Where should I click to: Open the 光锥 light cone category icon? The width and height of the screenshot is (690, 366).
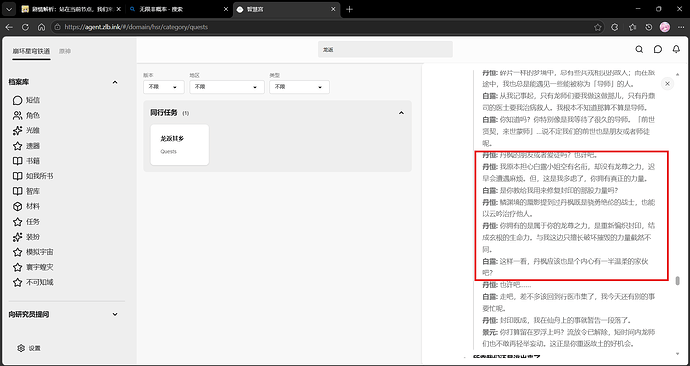click(x=17, y=131)
